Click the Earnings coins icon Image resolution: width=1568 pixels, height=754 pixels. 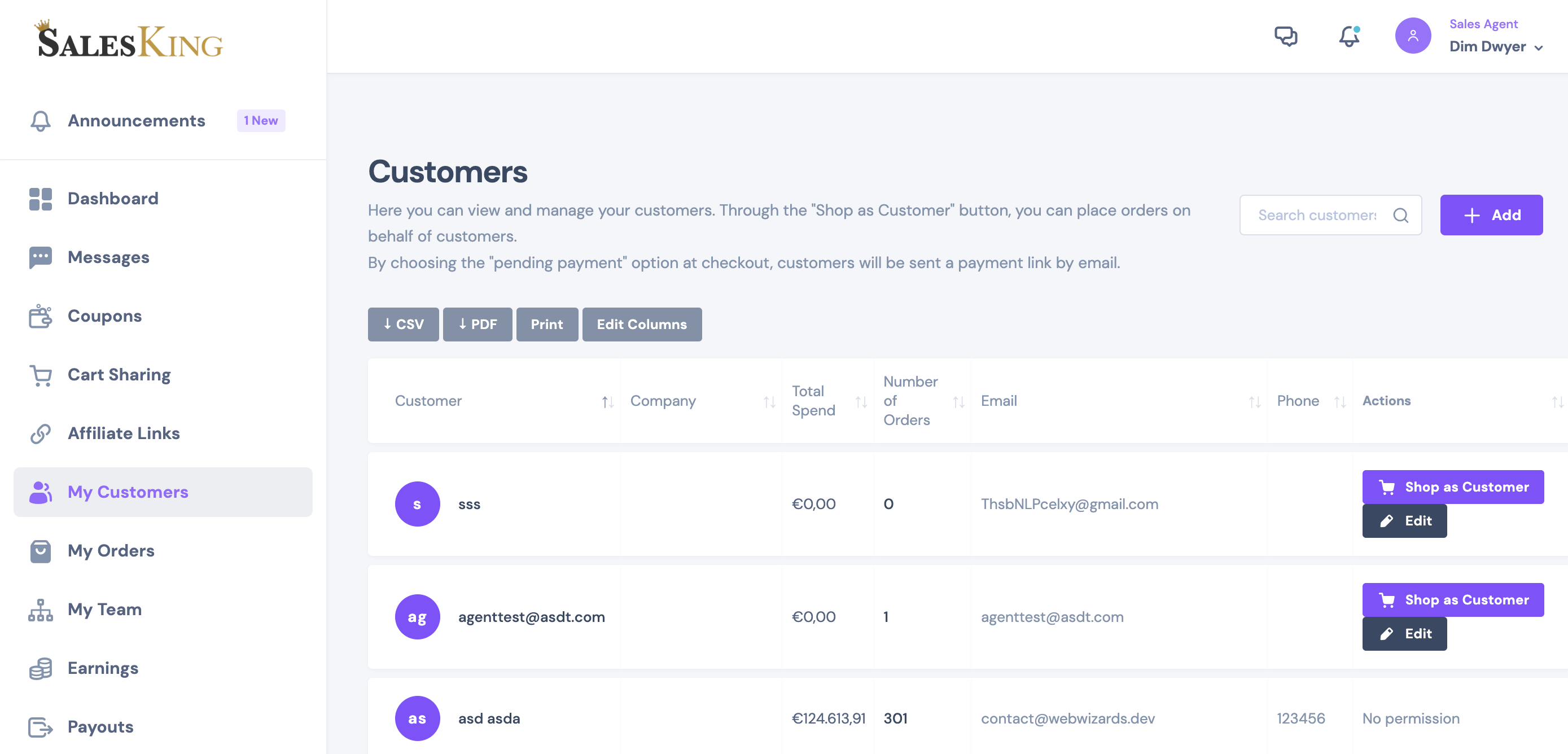point(40,668)
